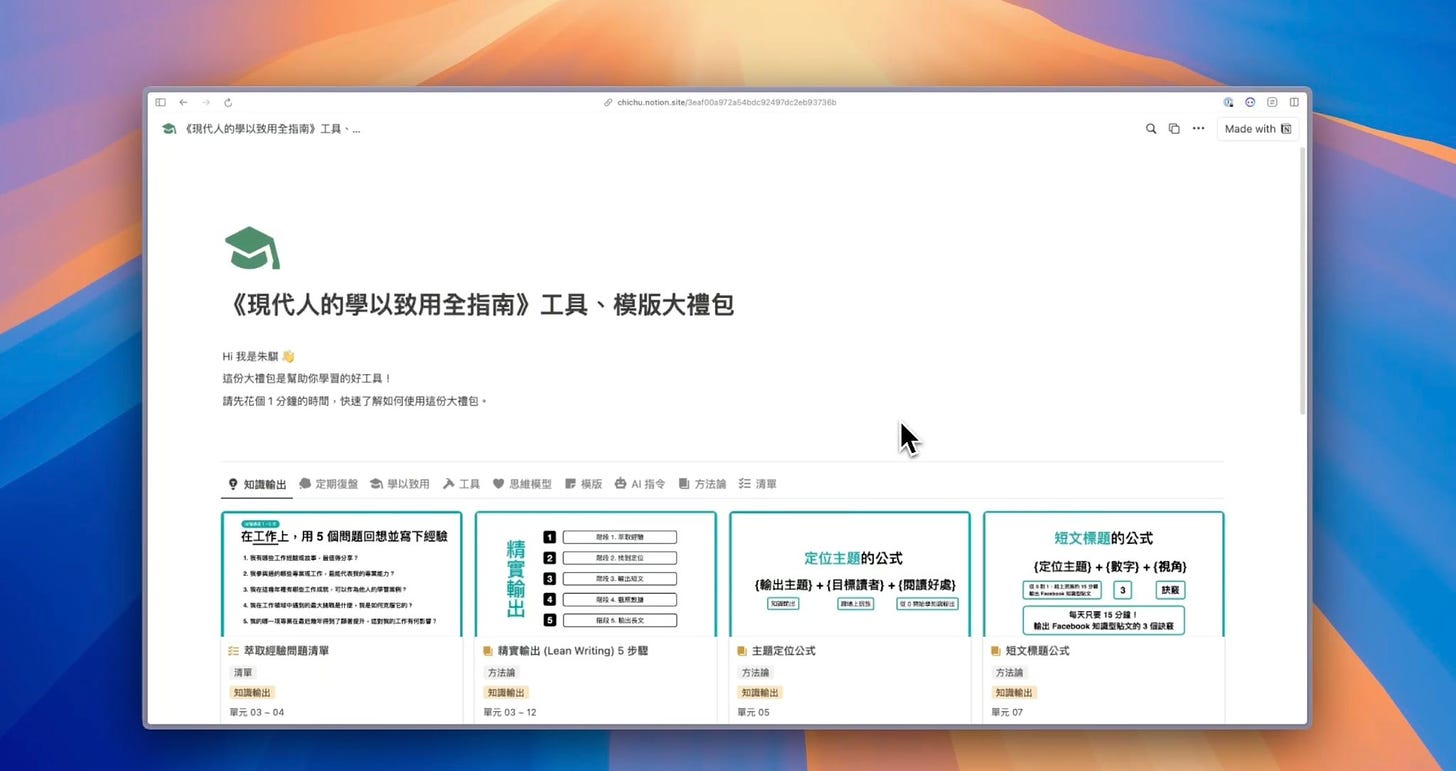This screenshot has width=1456, height=771.
Task: Click checklist icon beside 萃取經驗問題清單 title
Action: pyautogui.click(x=234, y=651)
